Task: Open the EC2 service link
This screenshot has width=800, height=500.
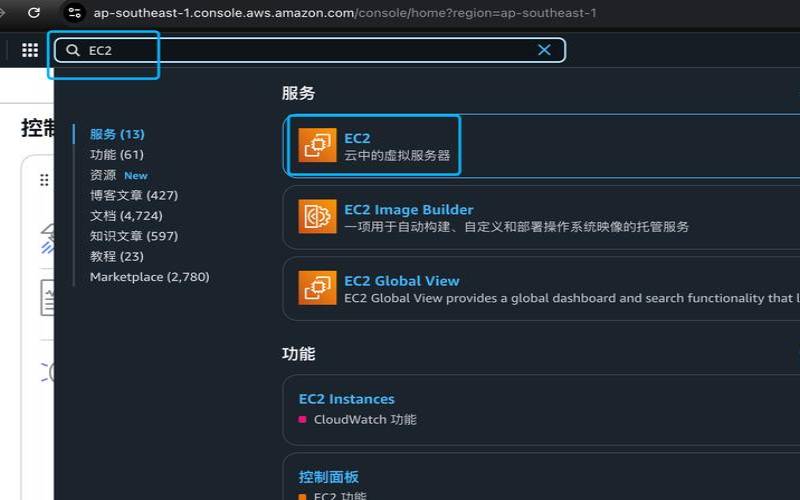Action: (x=357, y=138)
